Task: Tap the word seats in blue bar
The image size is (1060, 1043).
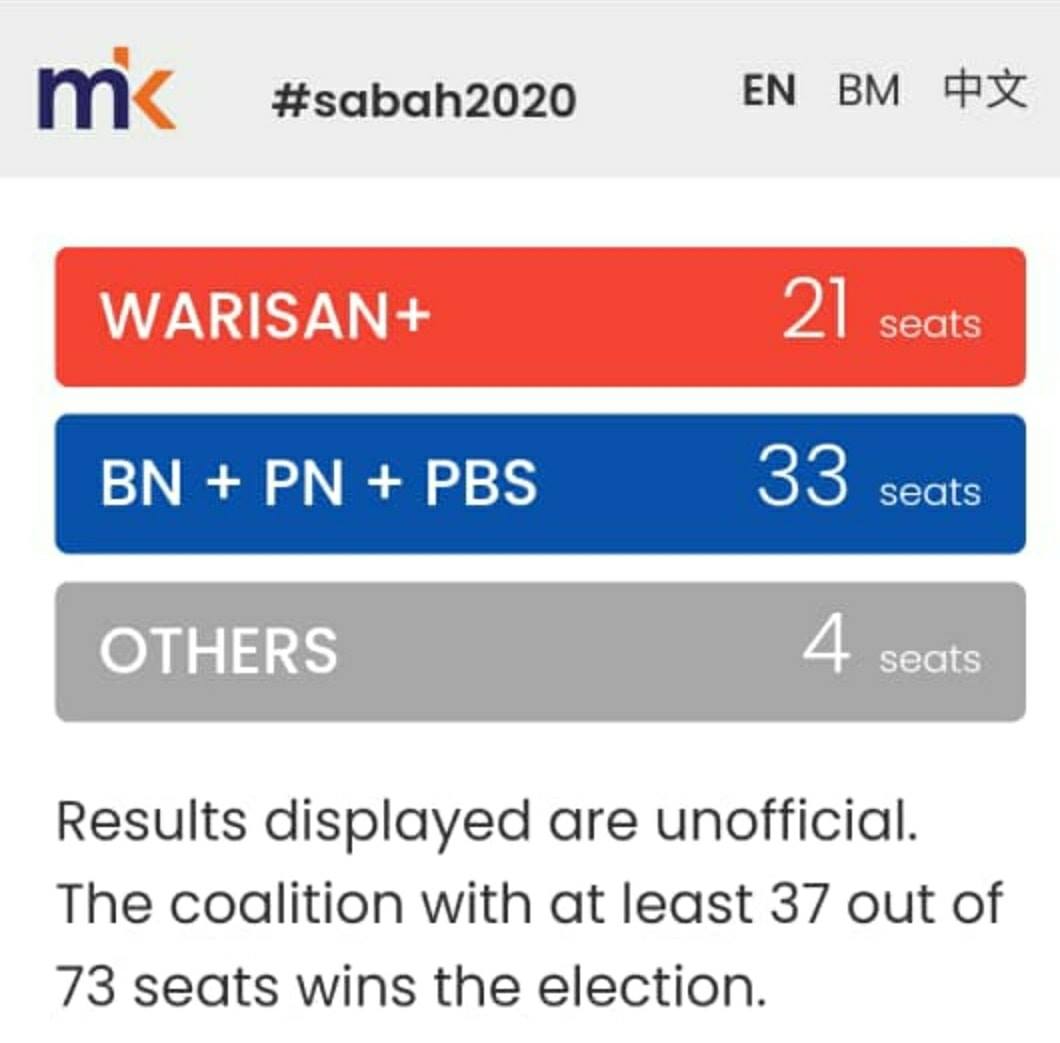Action: pyautogui.click(x=930, y=491)
